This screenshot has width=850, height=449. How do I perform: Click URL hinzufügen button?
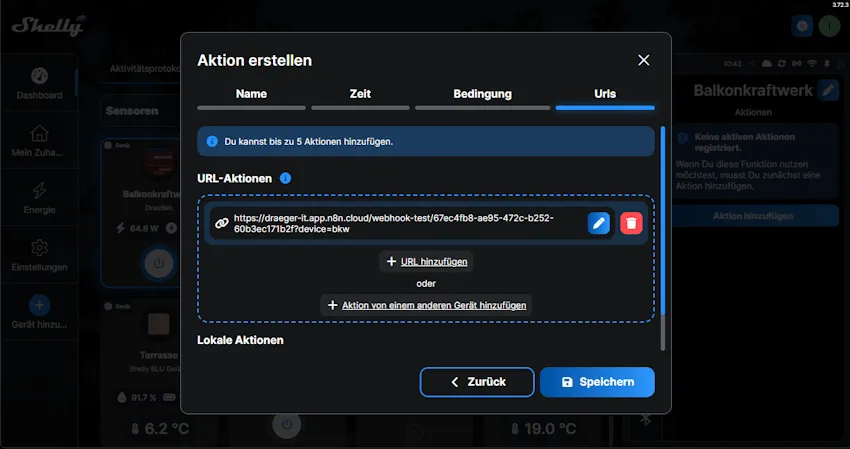point(426,261)
